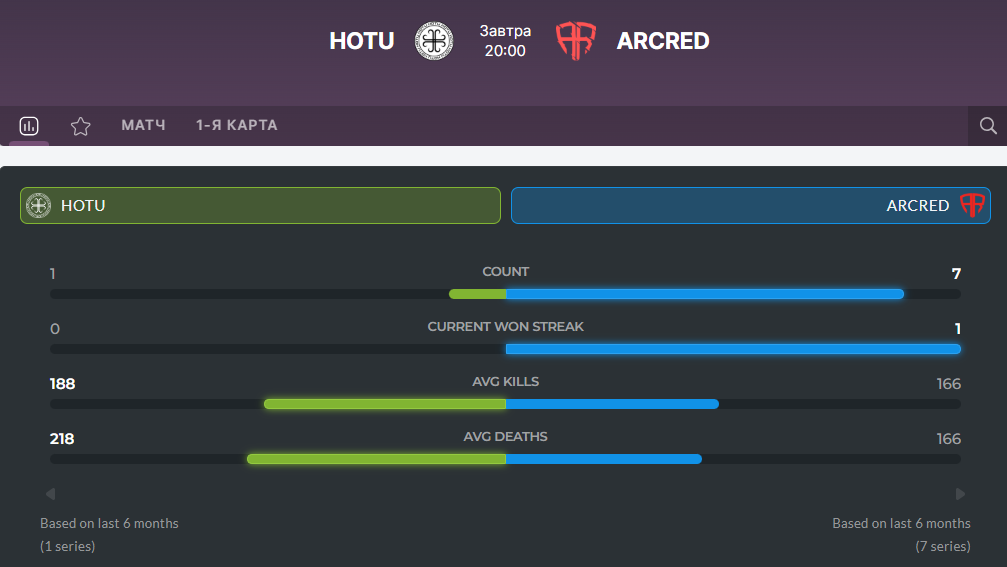Viewport: 1007px width, 567px height.
Task: Select the green HOTU team bar
Action: tap(260, 205)
